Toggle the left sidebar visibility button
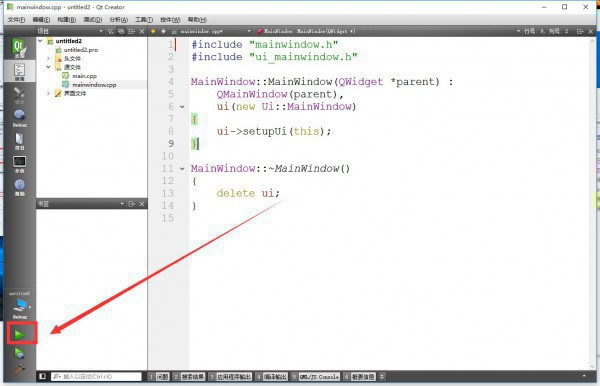The width and height of the screenshot is (600, 386). pos(42,376)
